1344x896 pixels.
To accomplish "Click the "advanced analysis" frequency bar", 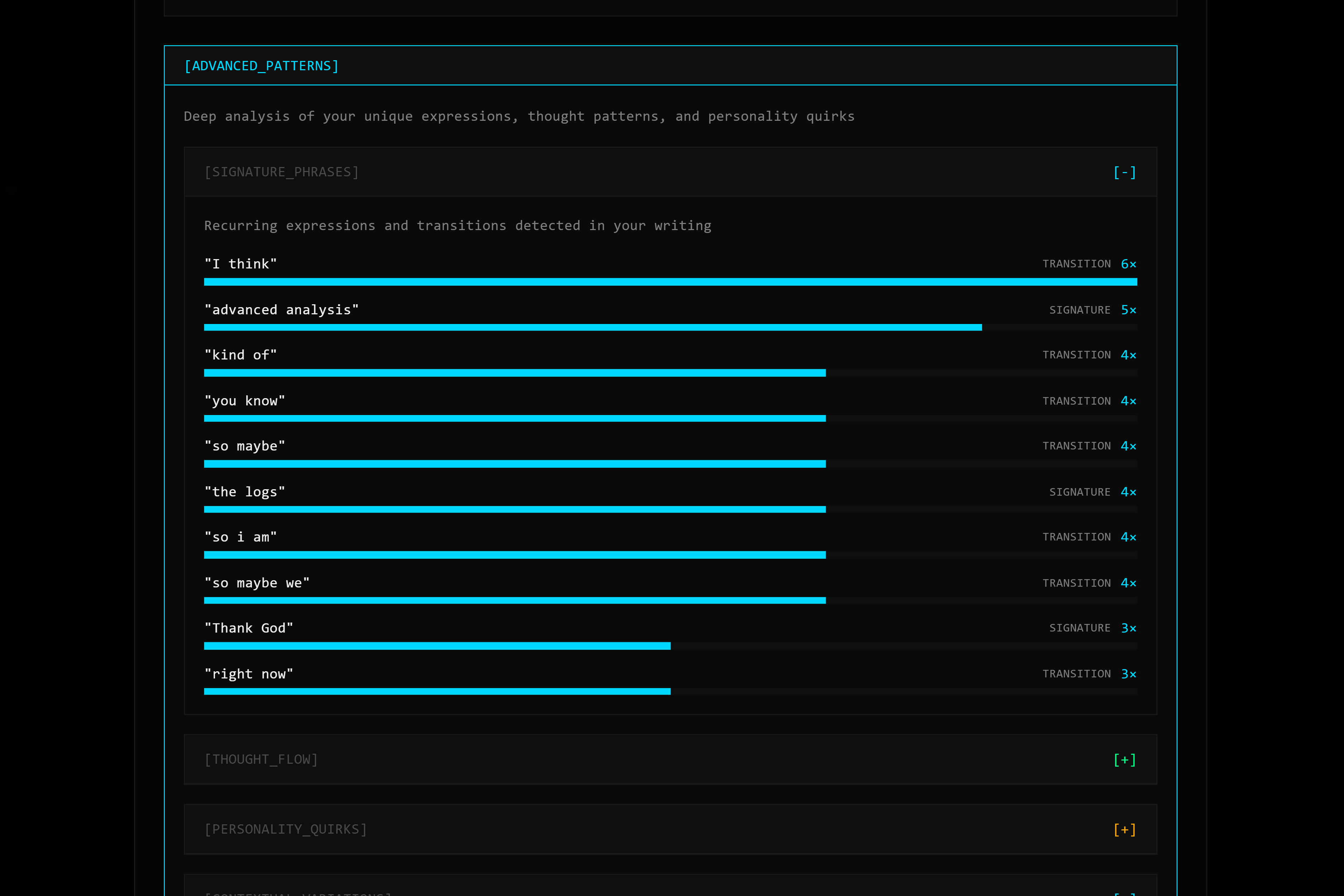I will click(592, 328).
